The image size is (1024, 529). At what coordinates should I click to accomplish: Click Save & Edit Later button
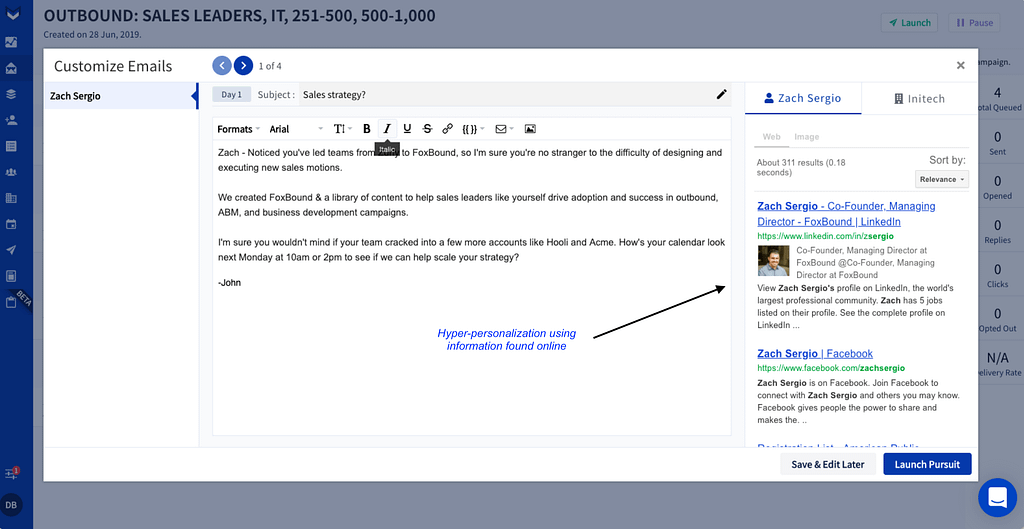click(827, 464)
